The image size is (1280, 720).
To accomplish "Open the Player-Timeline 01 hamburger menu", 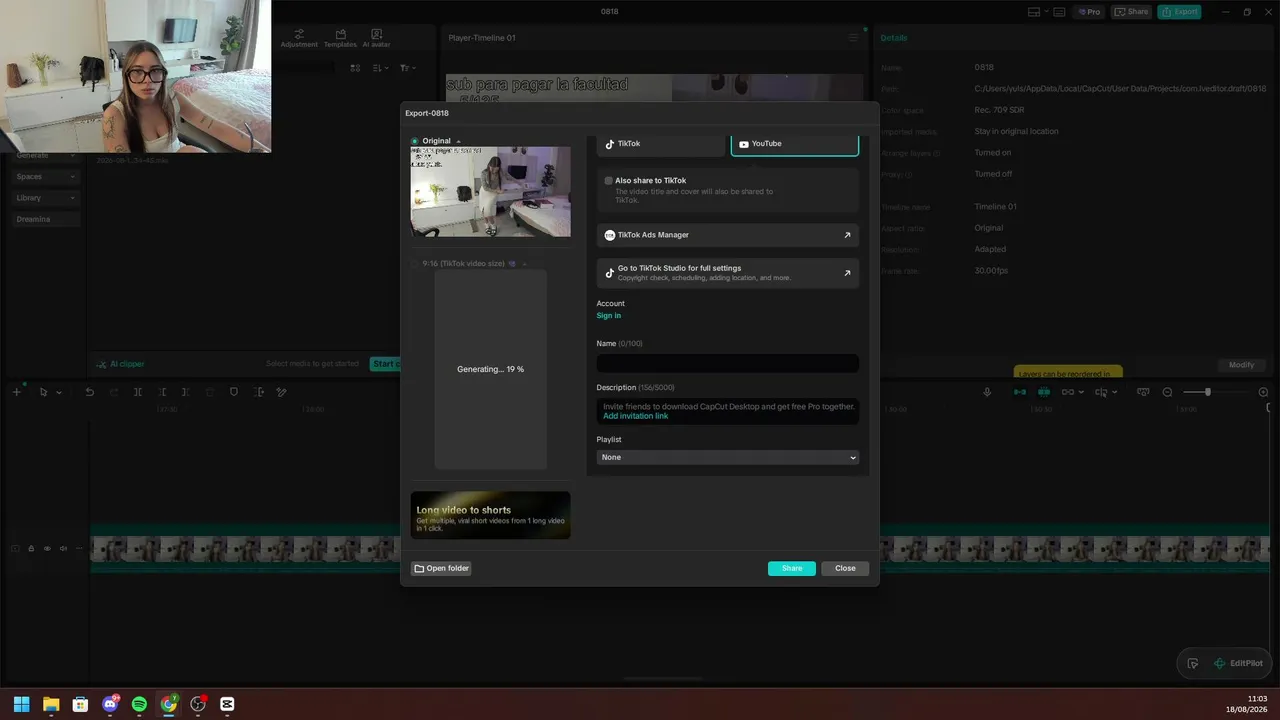I will point(853,38).
